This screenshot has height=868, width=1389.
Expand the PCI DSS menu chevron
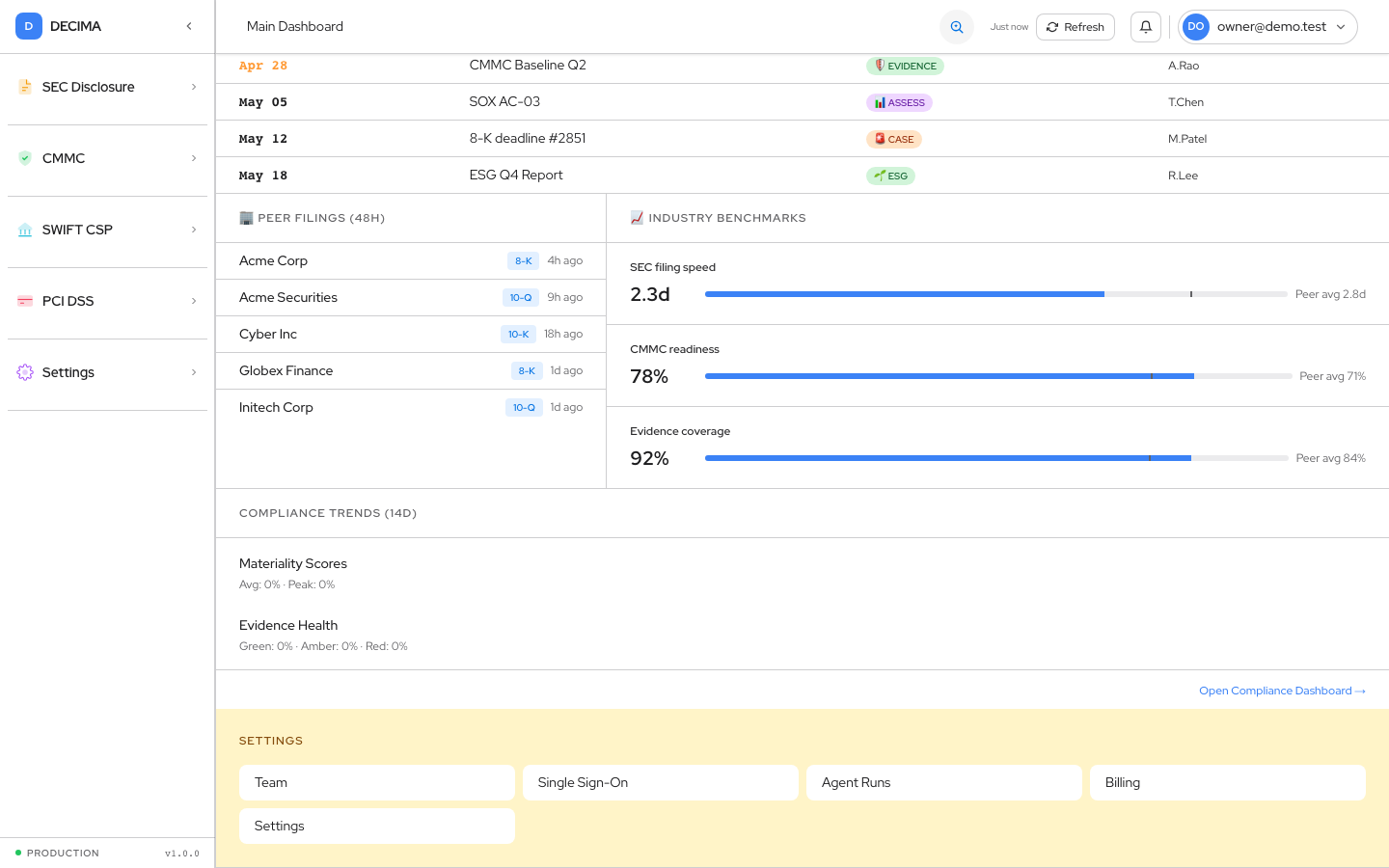[x=194, y=301]
